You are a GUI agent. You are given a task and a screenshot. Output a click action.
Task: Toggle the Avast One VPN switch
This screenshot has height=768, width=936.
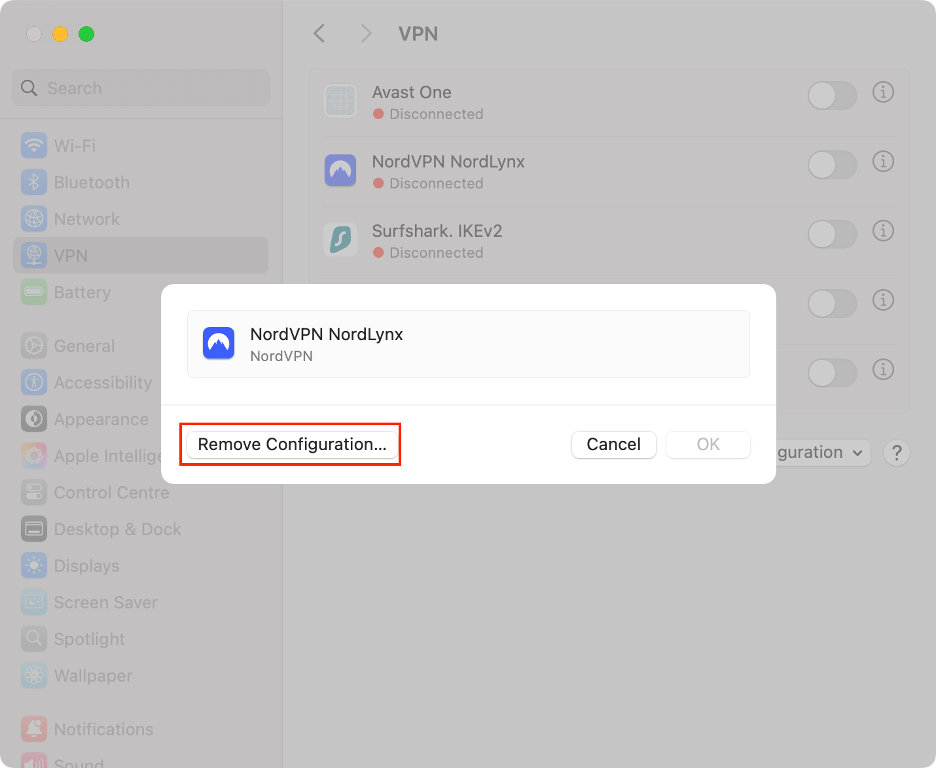tap(832, 95)
